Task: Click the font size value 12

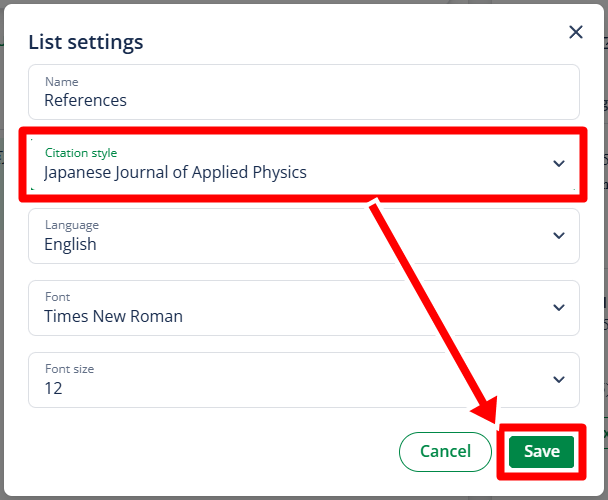Action: (x=53, y=388)
